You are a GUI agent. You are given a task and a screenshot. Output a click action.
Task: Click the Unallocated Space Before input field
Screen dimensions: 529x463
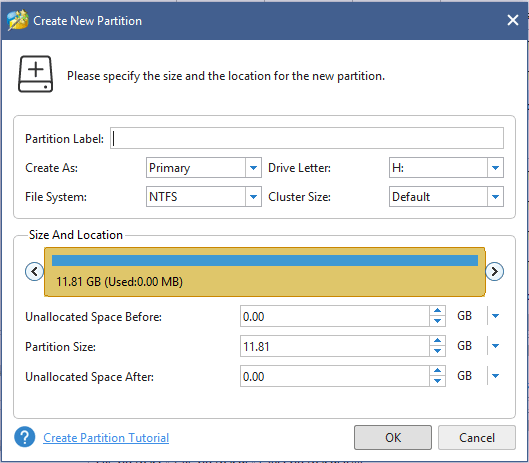pyautogui.click(x=335, y=316)
